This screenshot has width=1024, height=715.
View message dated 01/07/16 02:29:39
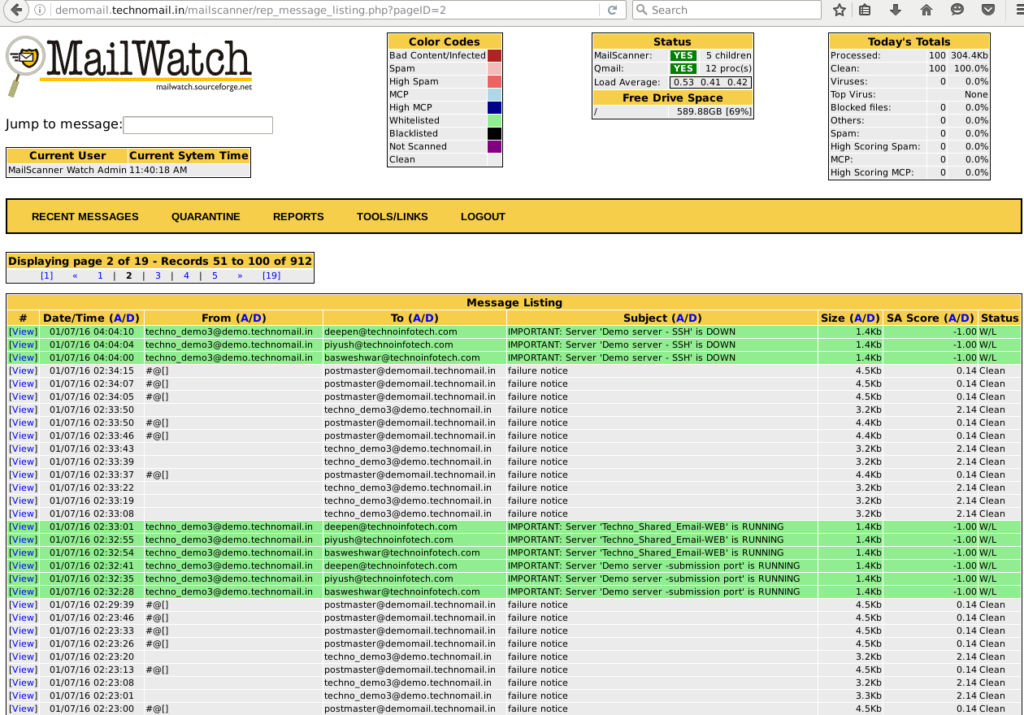point(23,605)
